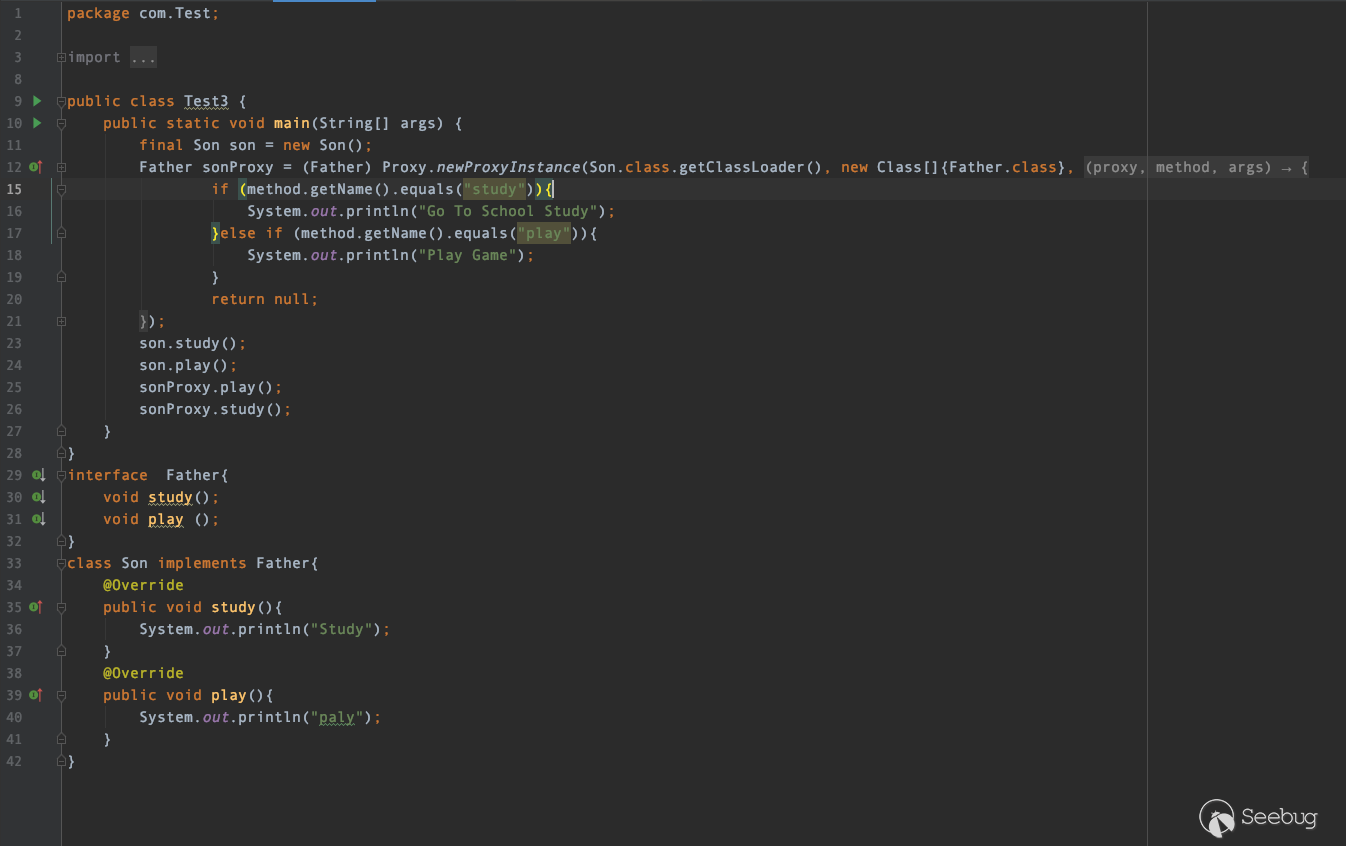1346x846 pixels.
Task: Click line number 15 in the gutter
Action: tap(15, 189)
